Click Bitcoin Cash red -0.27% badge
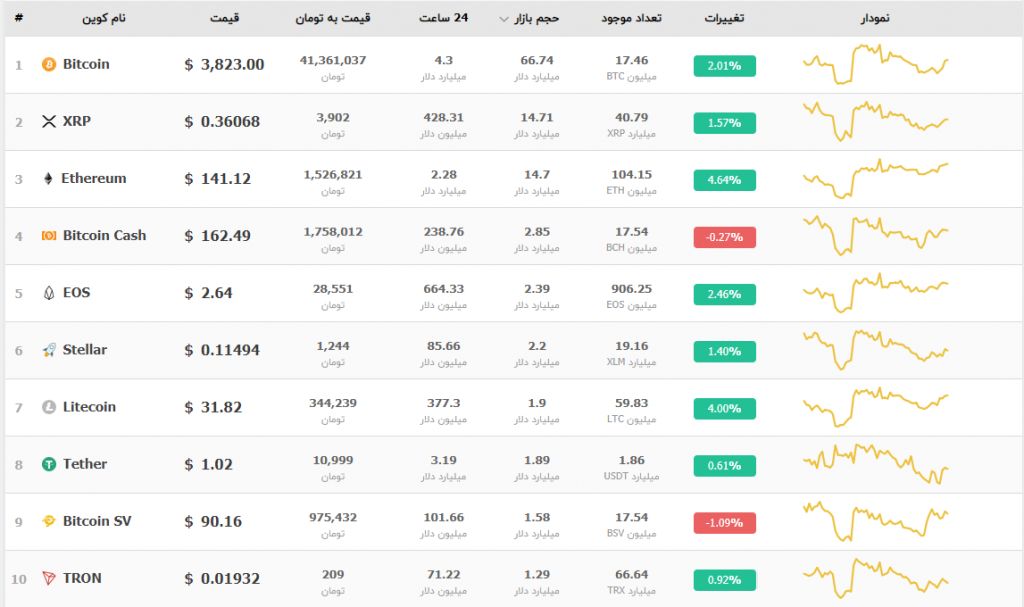This screenshot has height=607, width=1024. click(724, 237)
